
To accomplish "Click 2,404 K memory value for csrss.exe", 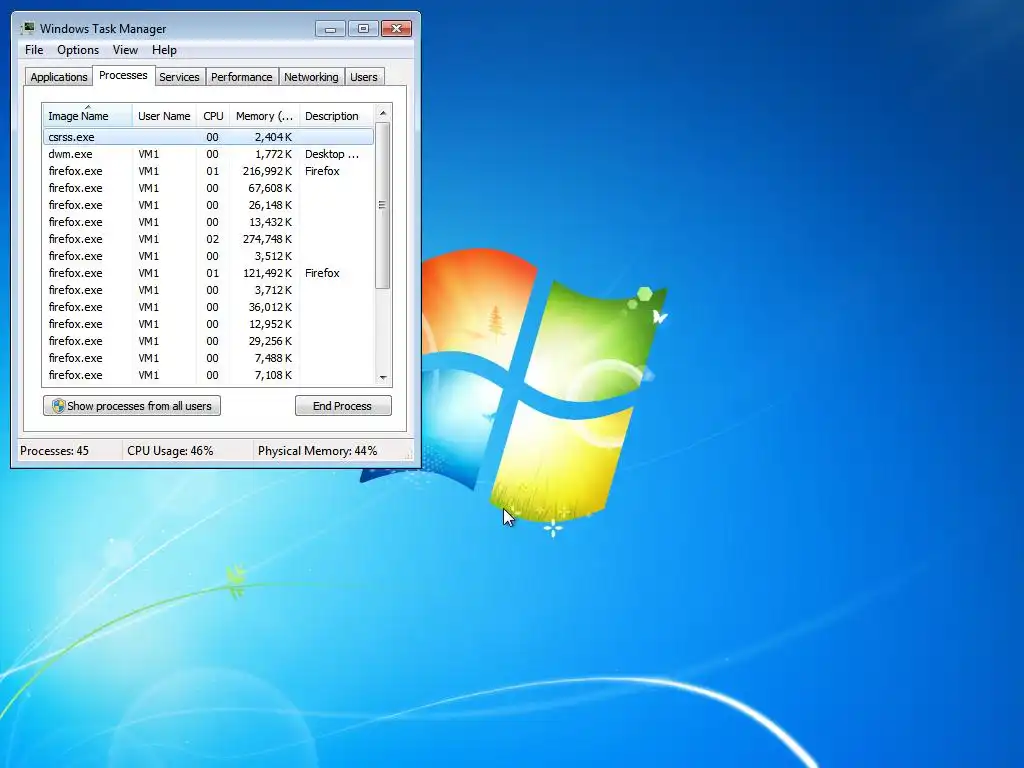I will (273, 136).
